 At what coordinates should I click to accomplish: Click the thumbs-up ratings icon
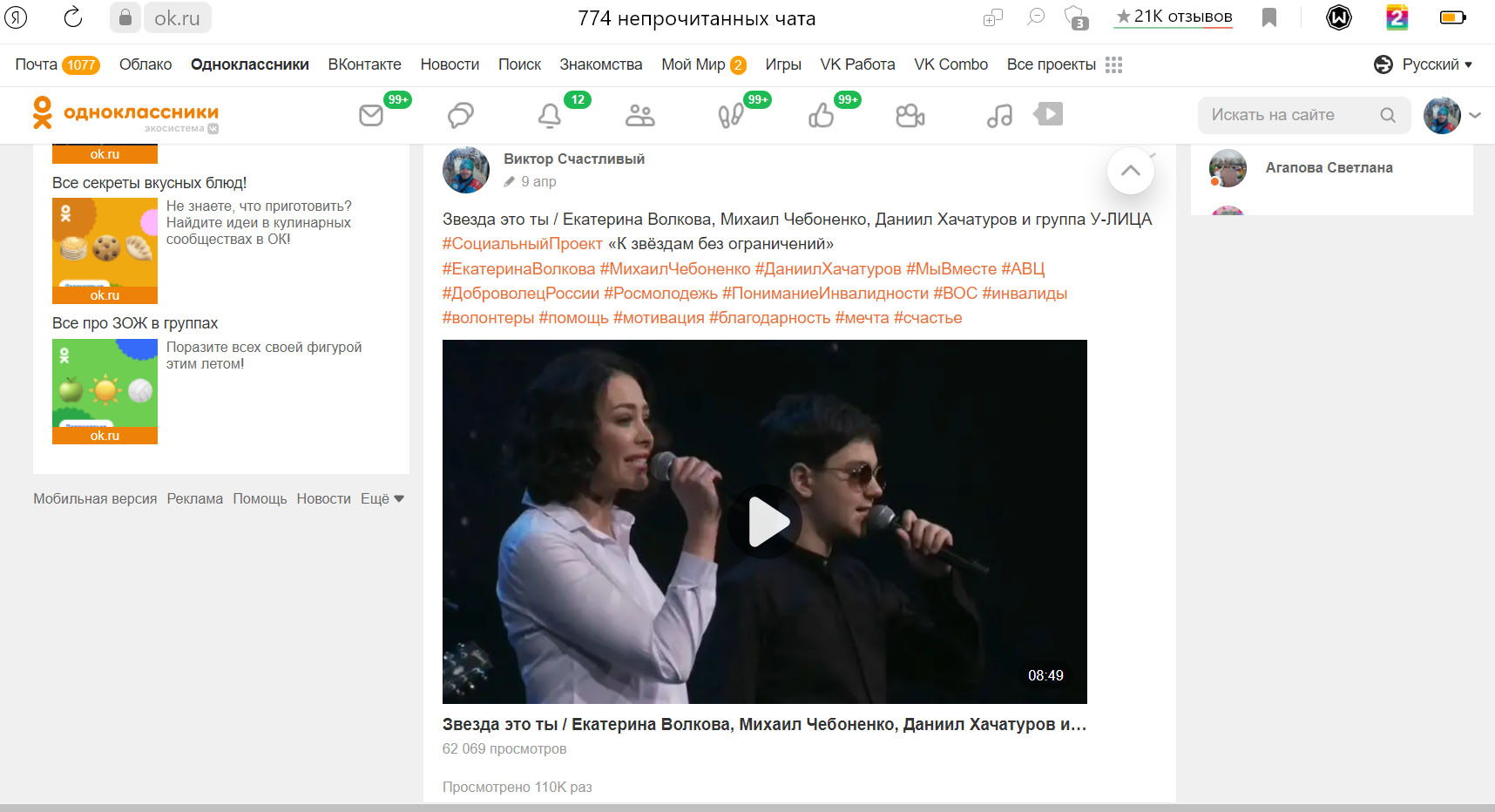coord(821,115)
